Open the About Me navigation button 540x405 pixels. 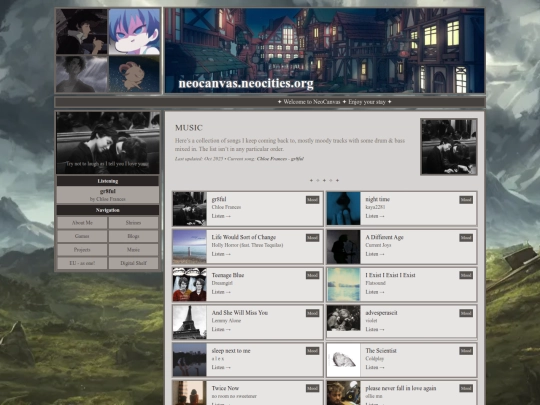pyautogui.click(x=82, y=223)
